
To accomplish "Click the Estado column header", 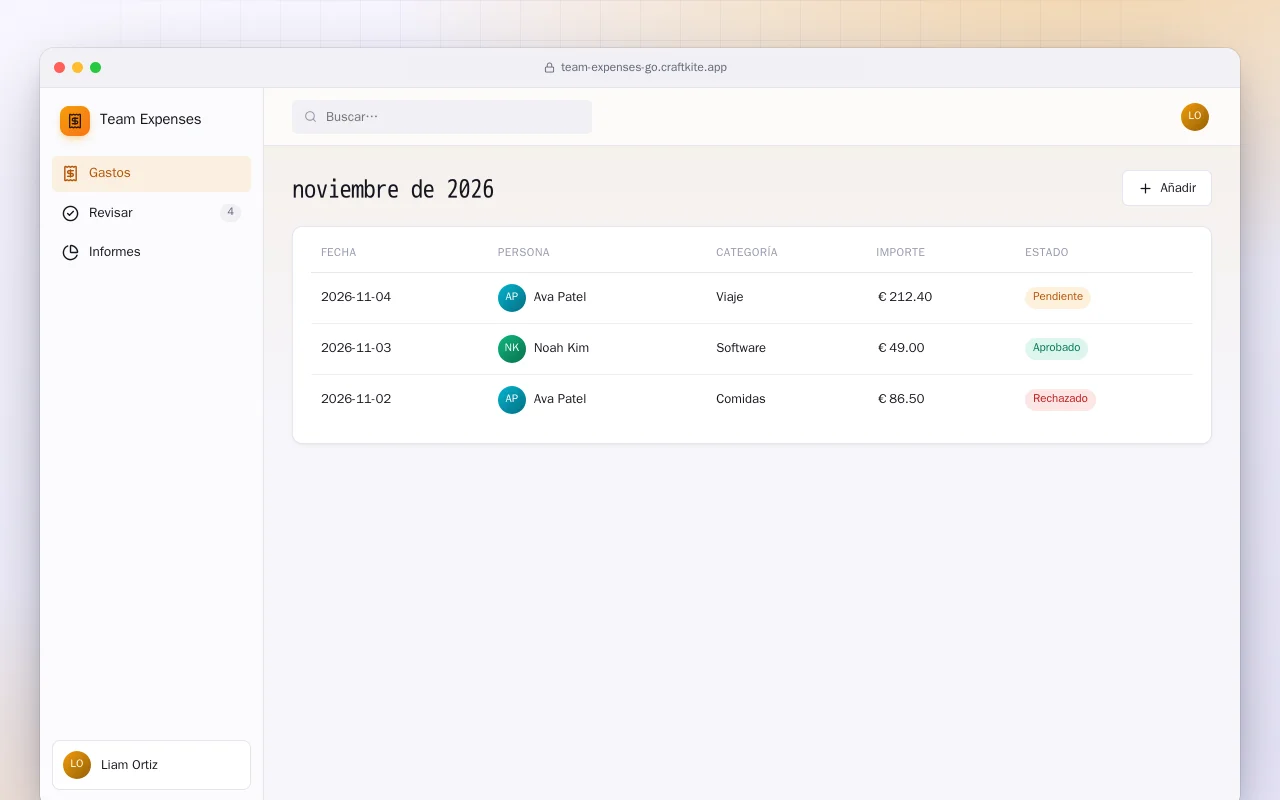I will pos(1046,252).
